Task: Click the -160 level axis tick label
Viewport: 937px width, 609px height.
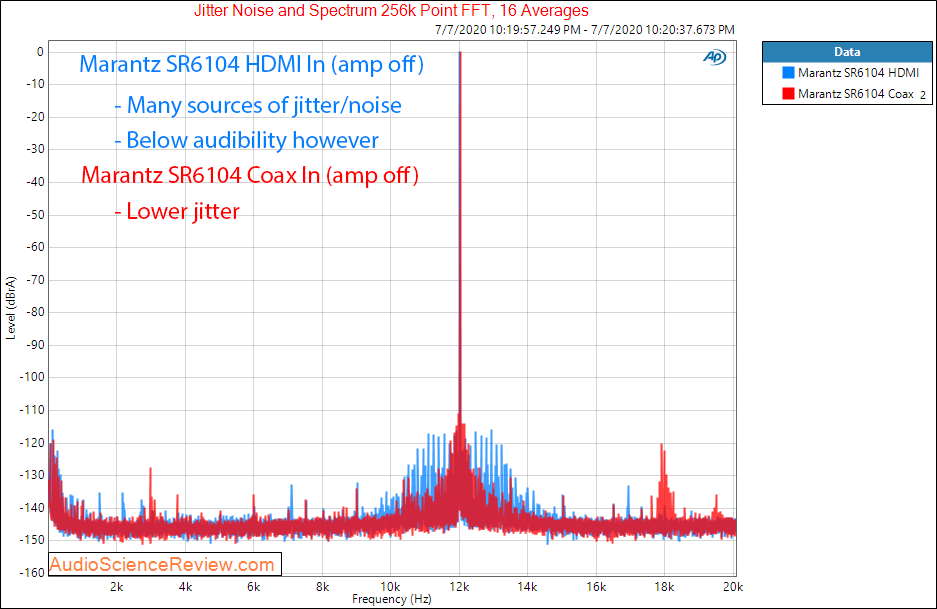Action: click(33, 573)
